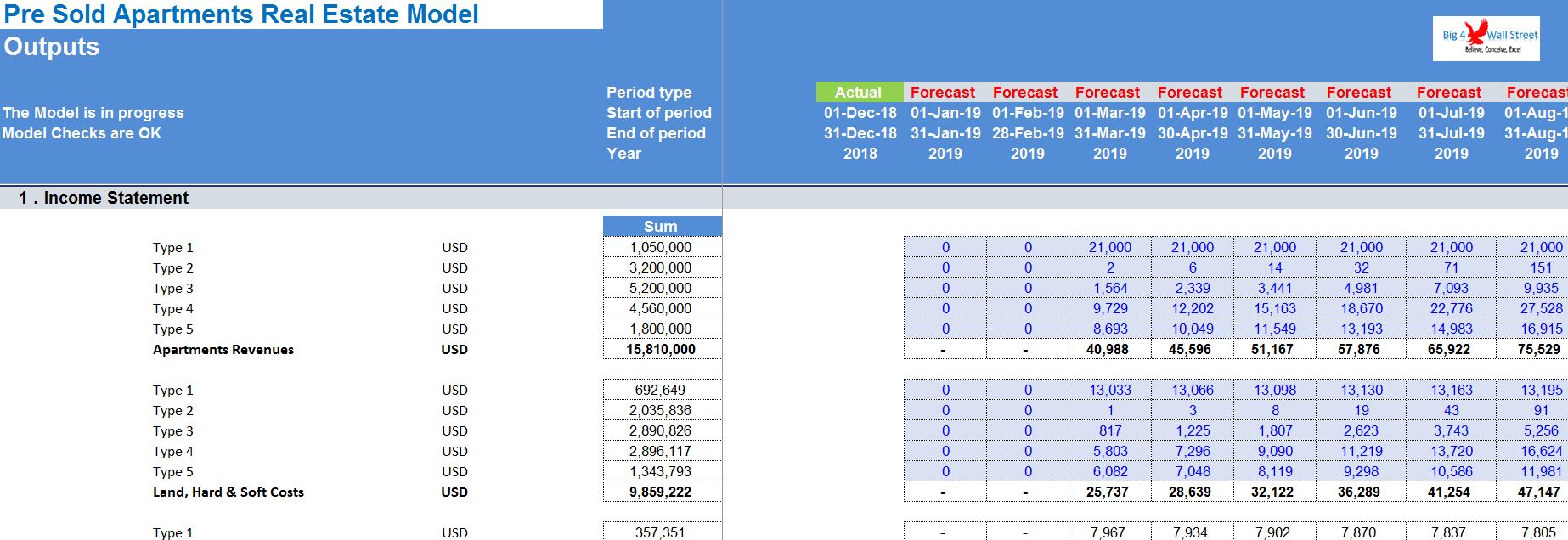The image size is (1568, 540).
Task: Click the Land, Hard & Soft Costs label
Action: pyautogui.click(x=228, y=492)
